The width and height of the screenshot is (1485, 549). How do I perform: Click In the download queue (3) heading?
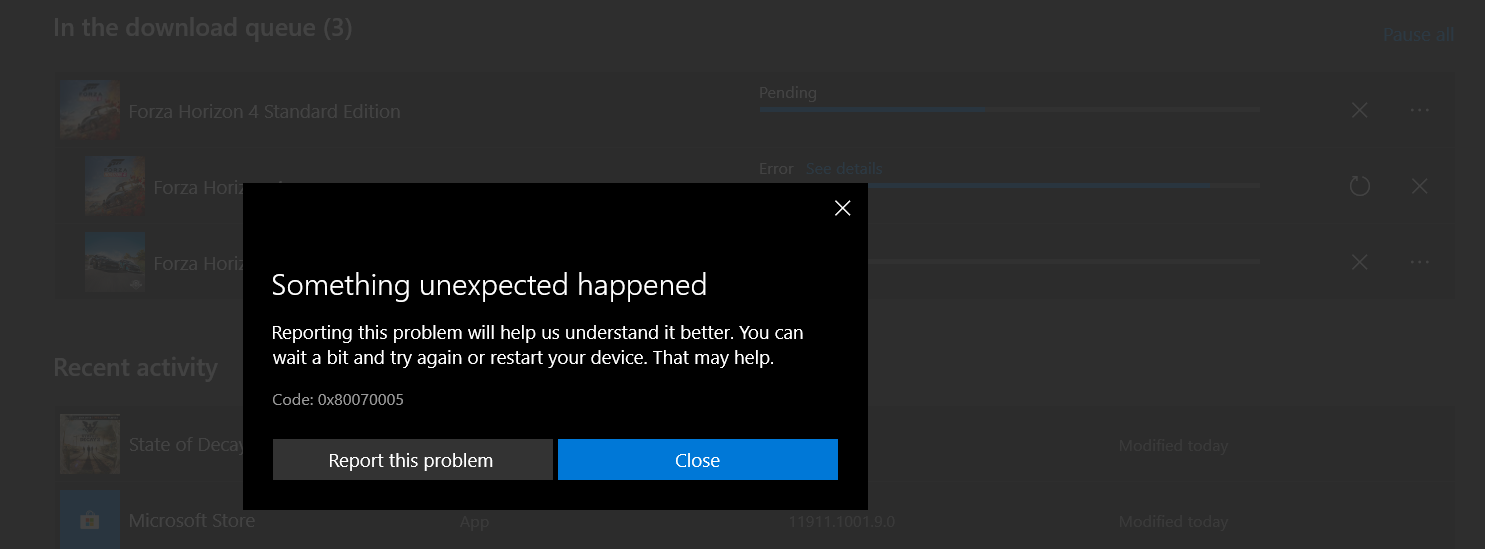(203, 27)
